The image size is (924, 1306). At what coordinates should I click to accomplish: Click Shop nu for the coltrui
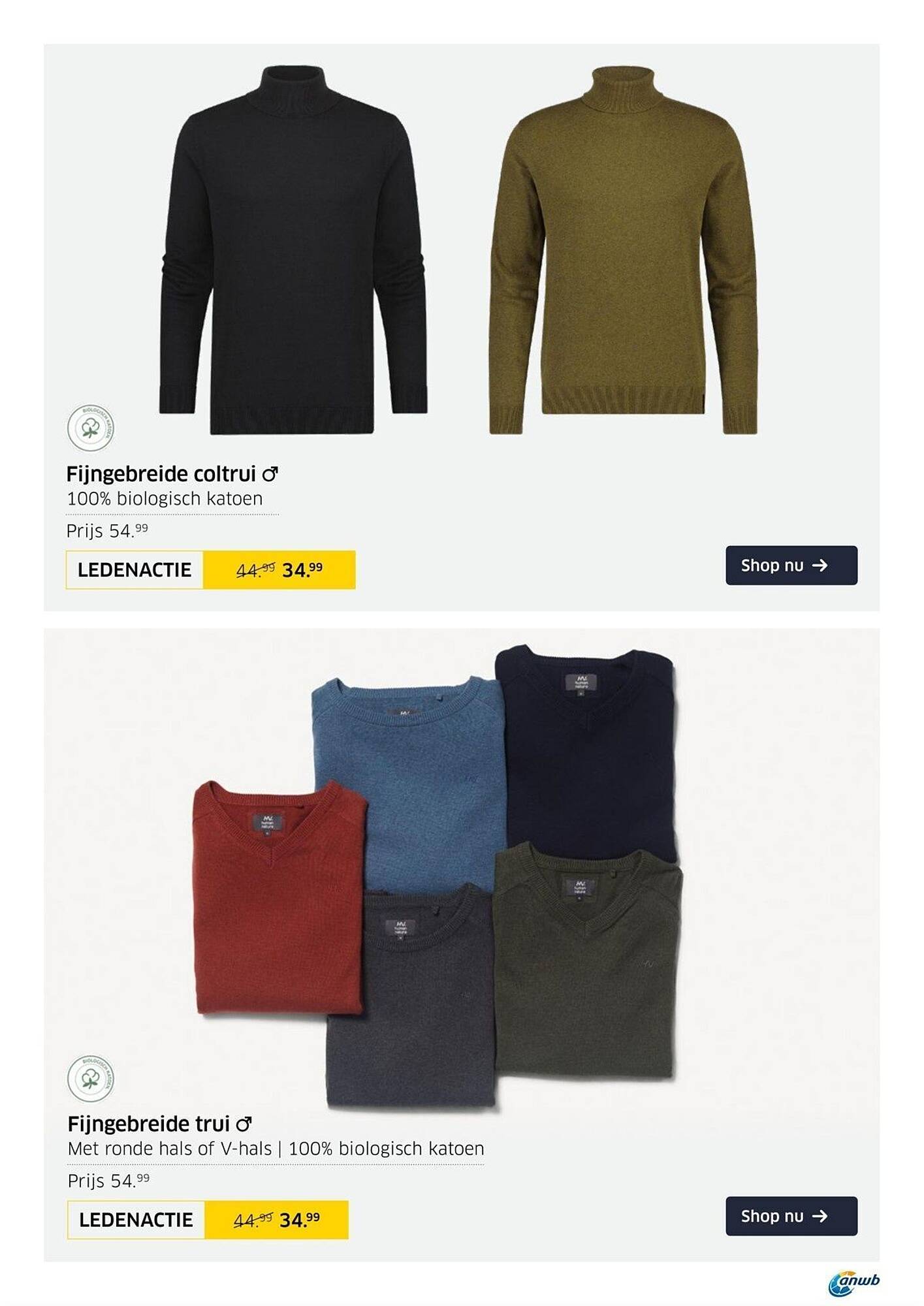click(791, 565)
